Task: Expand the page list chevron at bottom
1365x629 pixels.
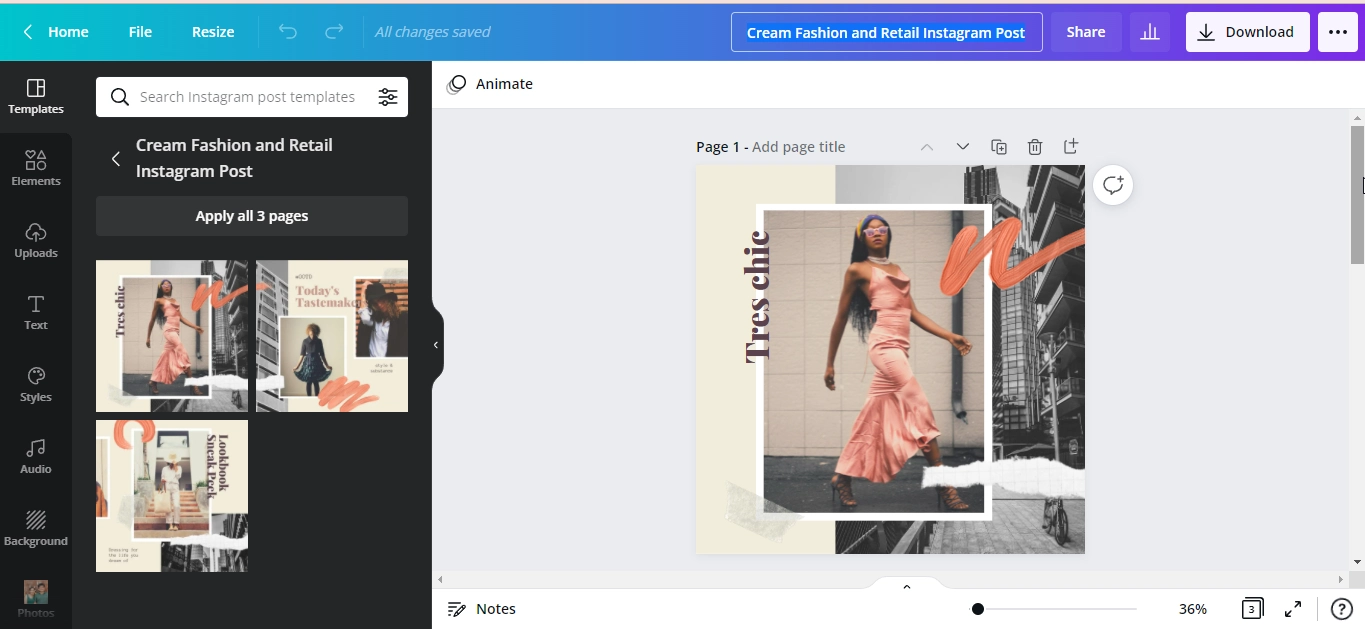Action: click(906, 587)
